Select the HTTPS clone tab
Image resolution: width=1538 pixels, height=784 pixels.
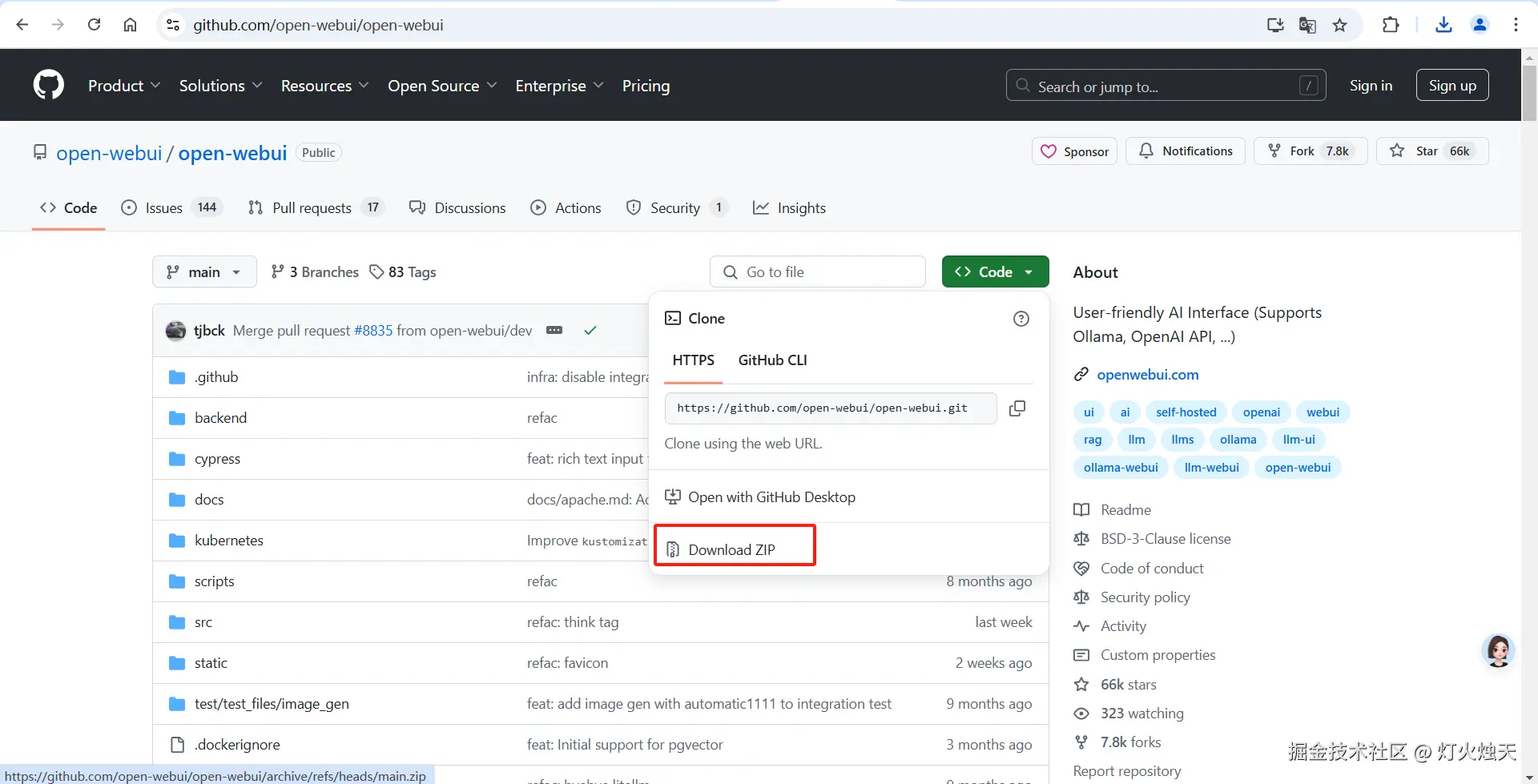coord(694,360)
